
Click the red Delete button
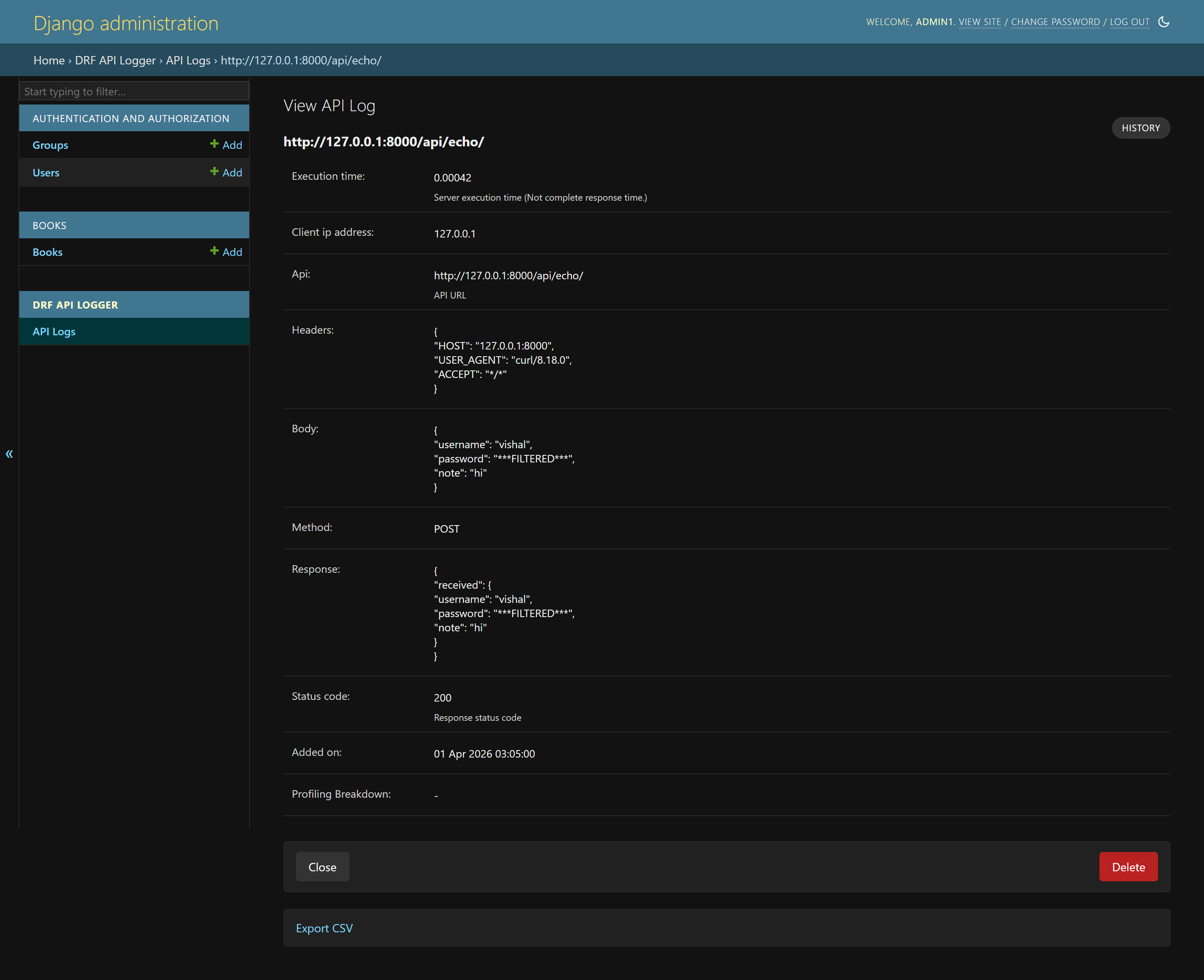(1128, 867)
